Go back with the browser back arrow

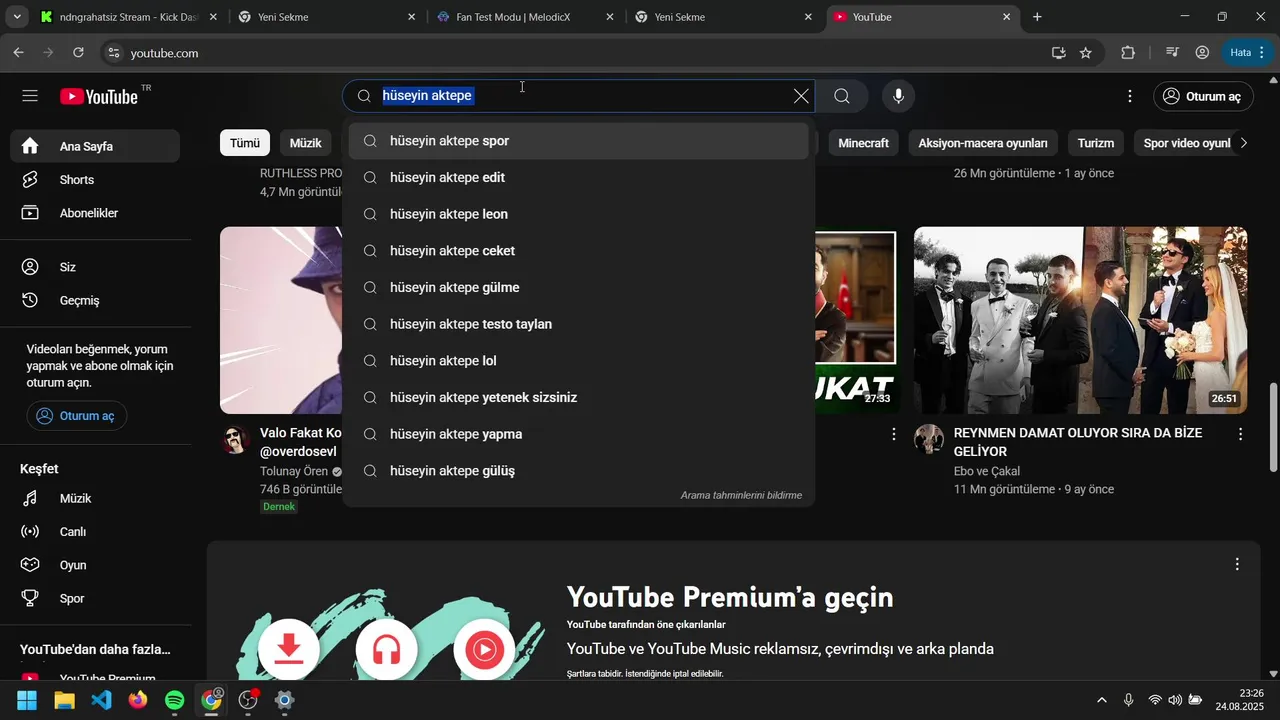coord(18,53)
